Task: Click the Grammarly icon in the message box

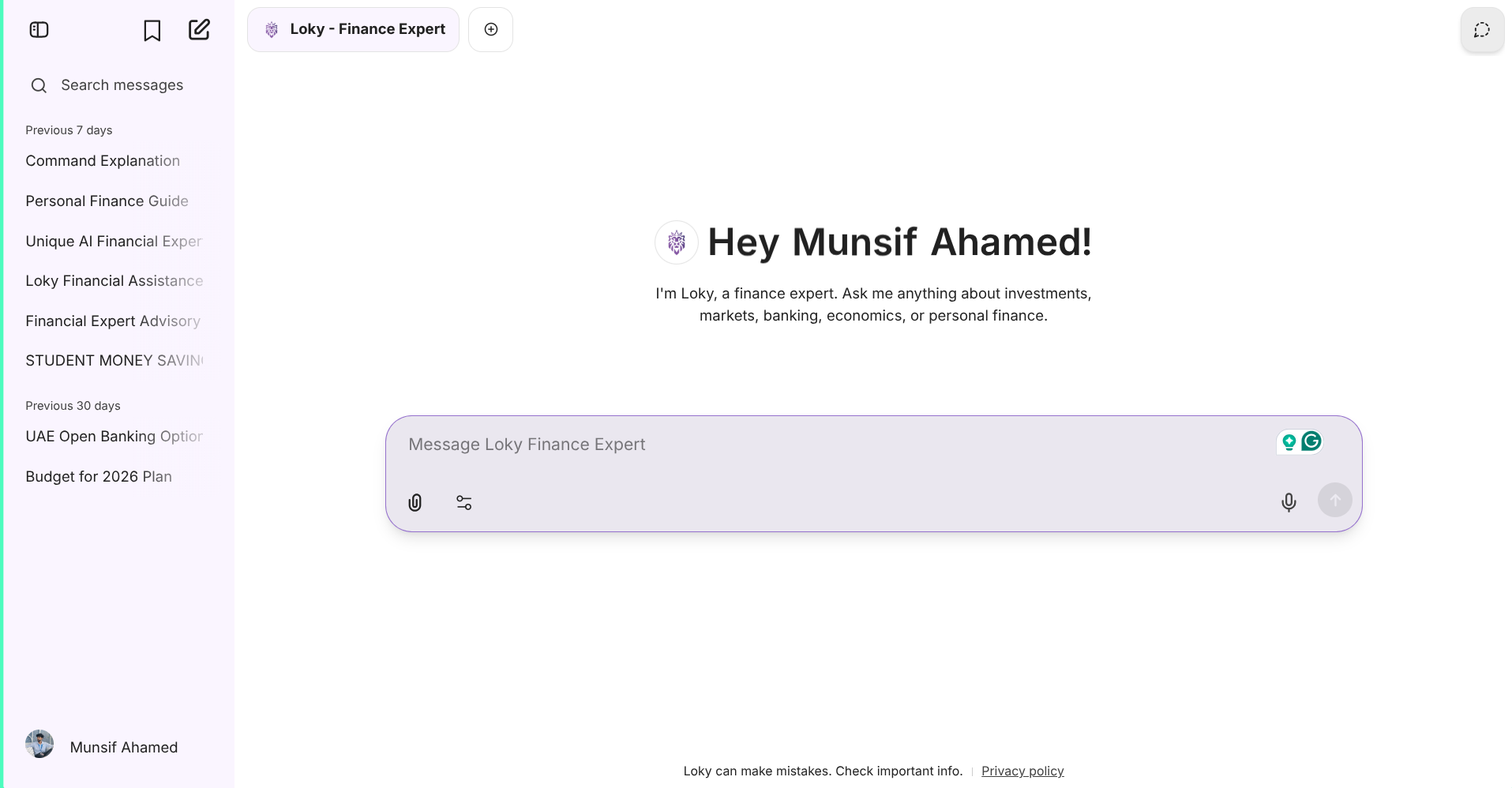Action: (x=1310, y=441)
